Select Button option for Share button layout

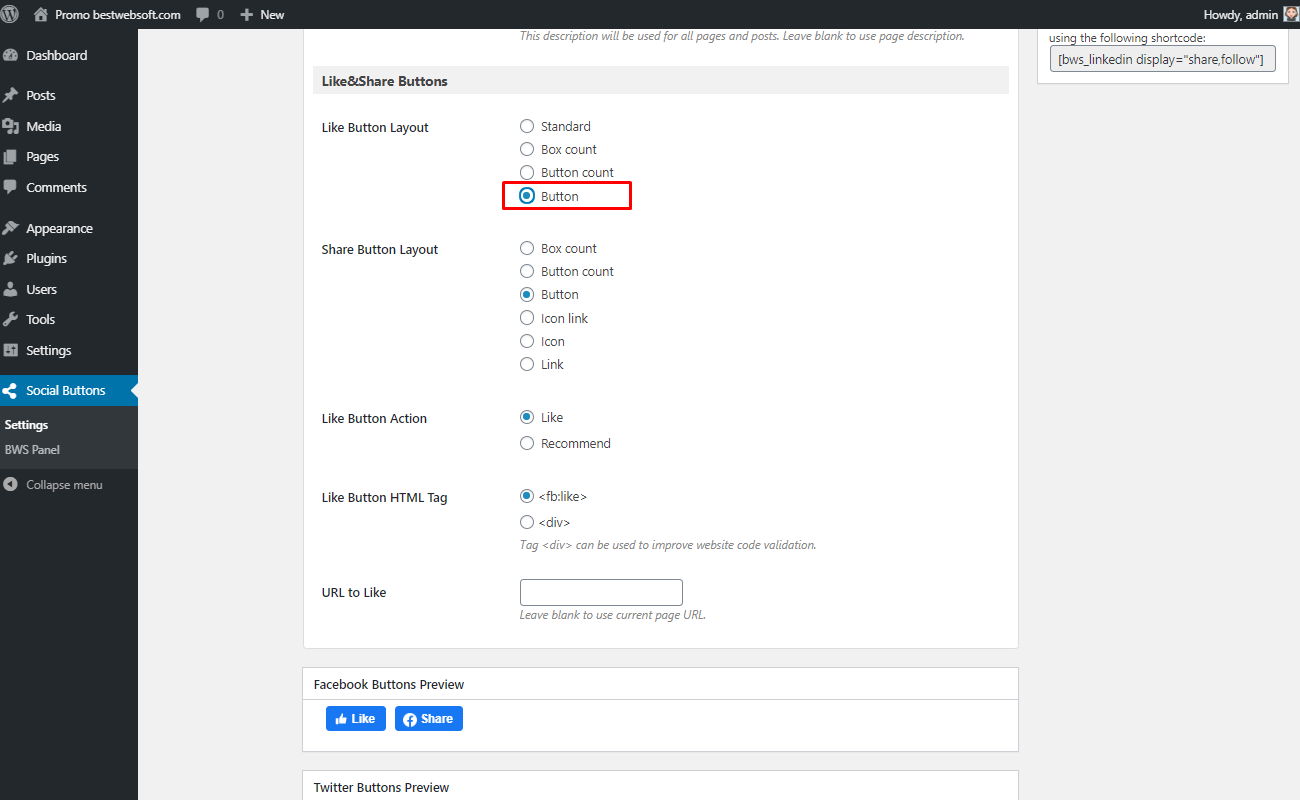(527, 294)
